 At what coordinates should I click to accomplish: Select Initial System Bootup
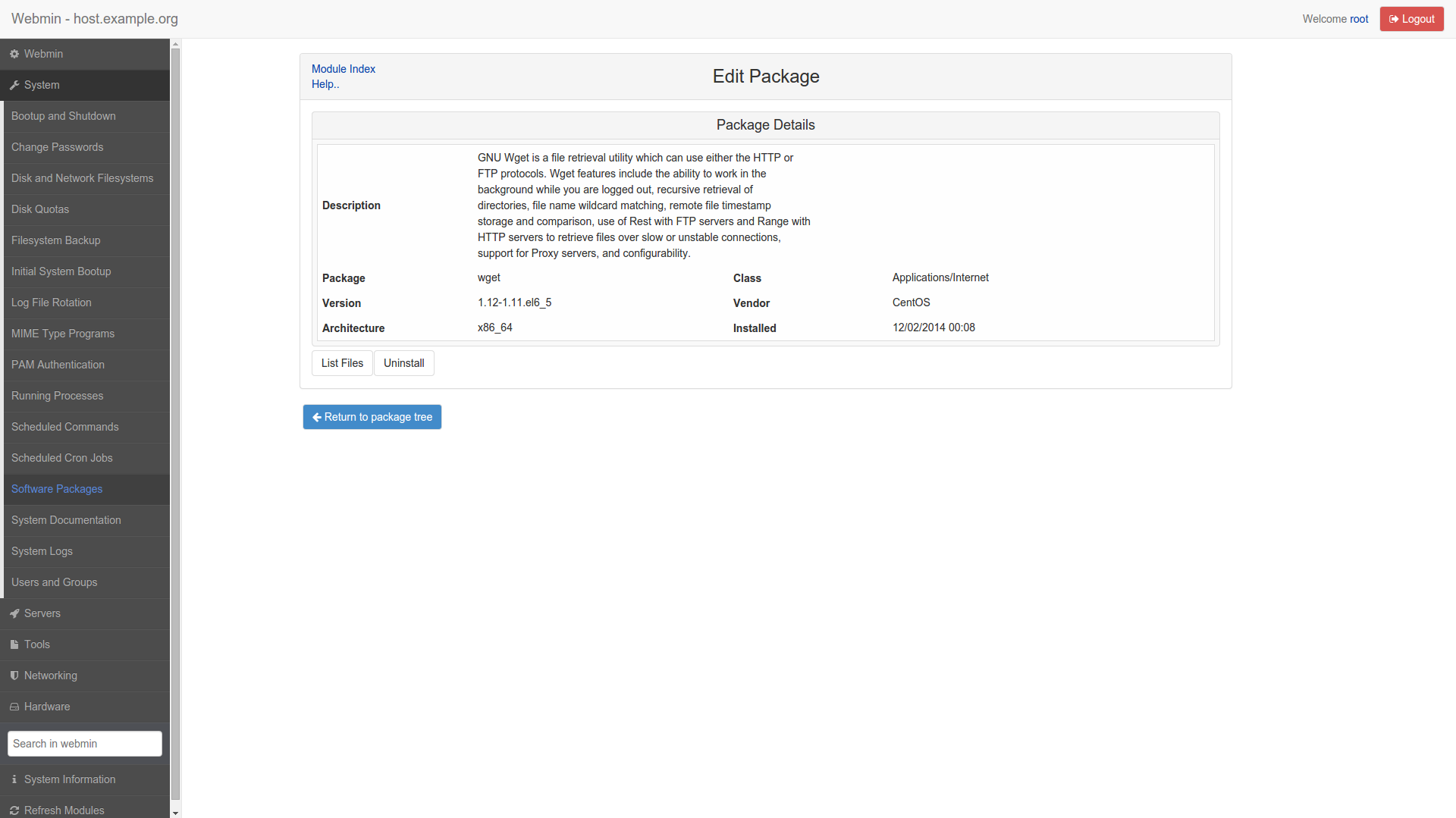(86, 271)
